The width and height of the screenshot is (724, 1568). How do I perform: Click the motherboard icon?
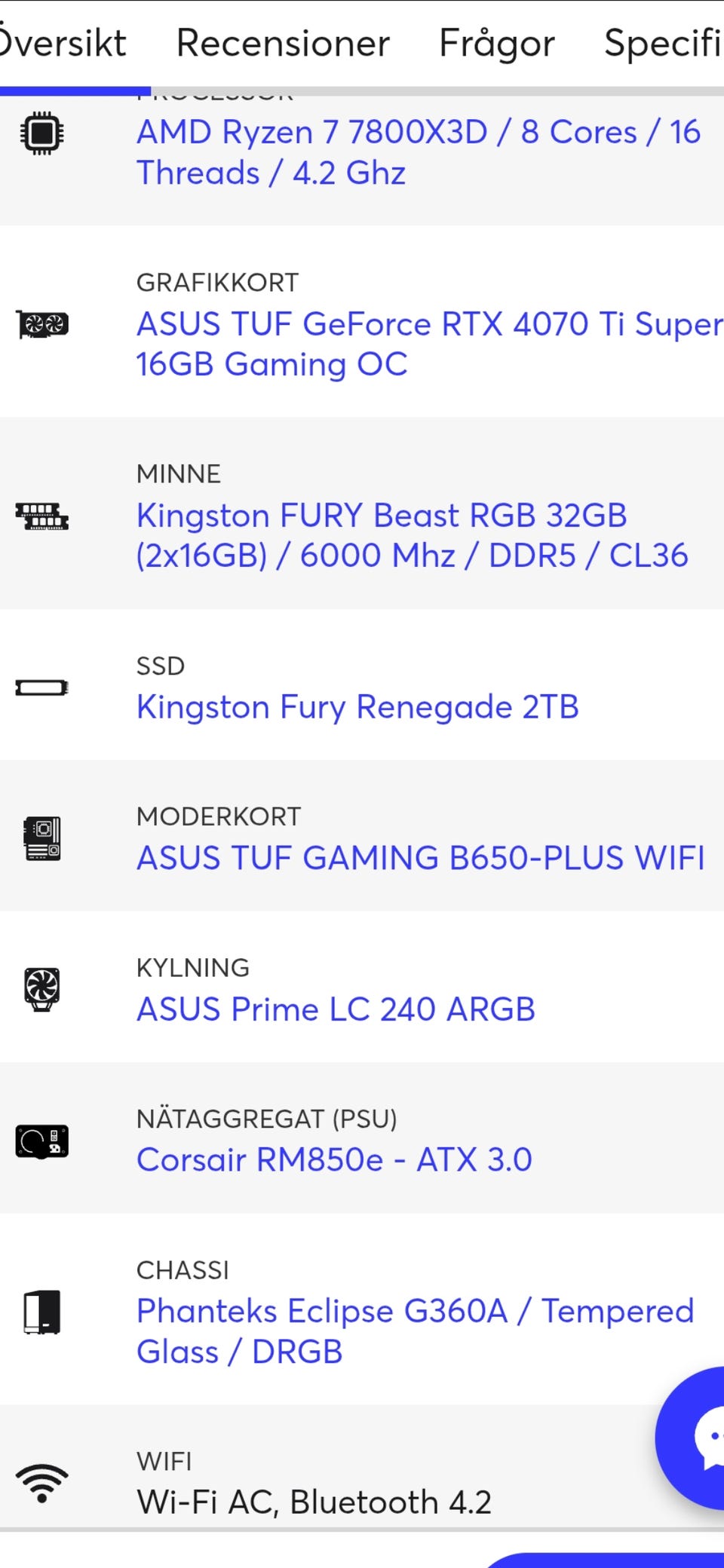point(42,838)
